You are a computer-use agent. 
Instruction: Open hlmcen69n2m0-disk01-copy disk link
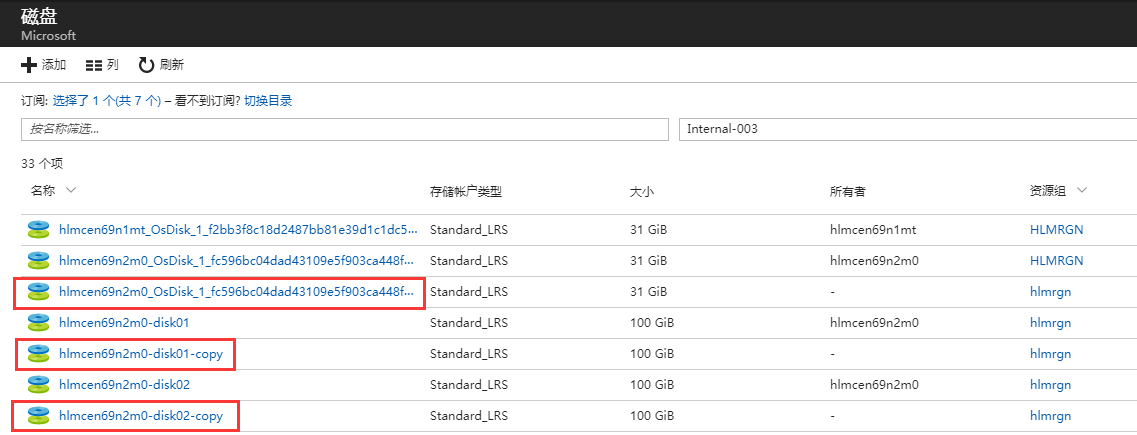tap(147, 354)
